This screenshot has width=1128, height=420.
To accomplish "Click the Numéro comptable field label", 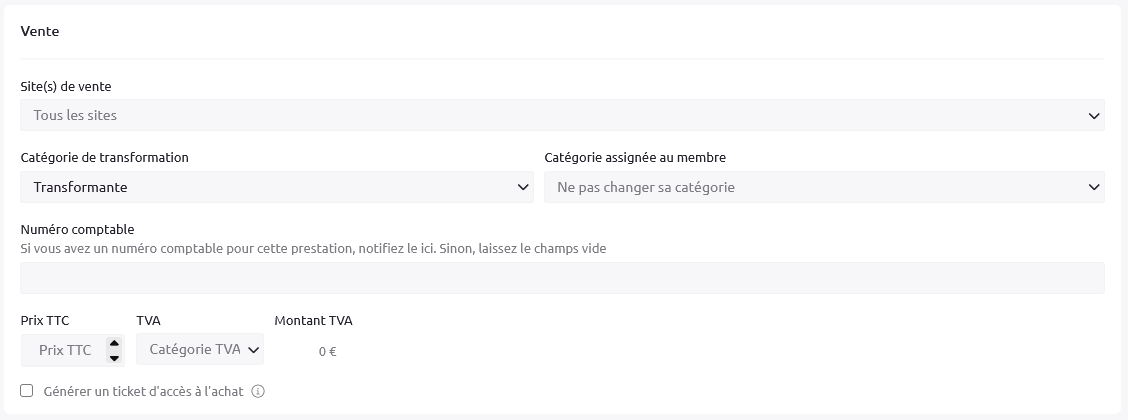I will click(x=77, y=229).
